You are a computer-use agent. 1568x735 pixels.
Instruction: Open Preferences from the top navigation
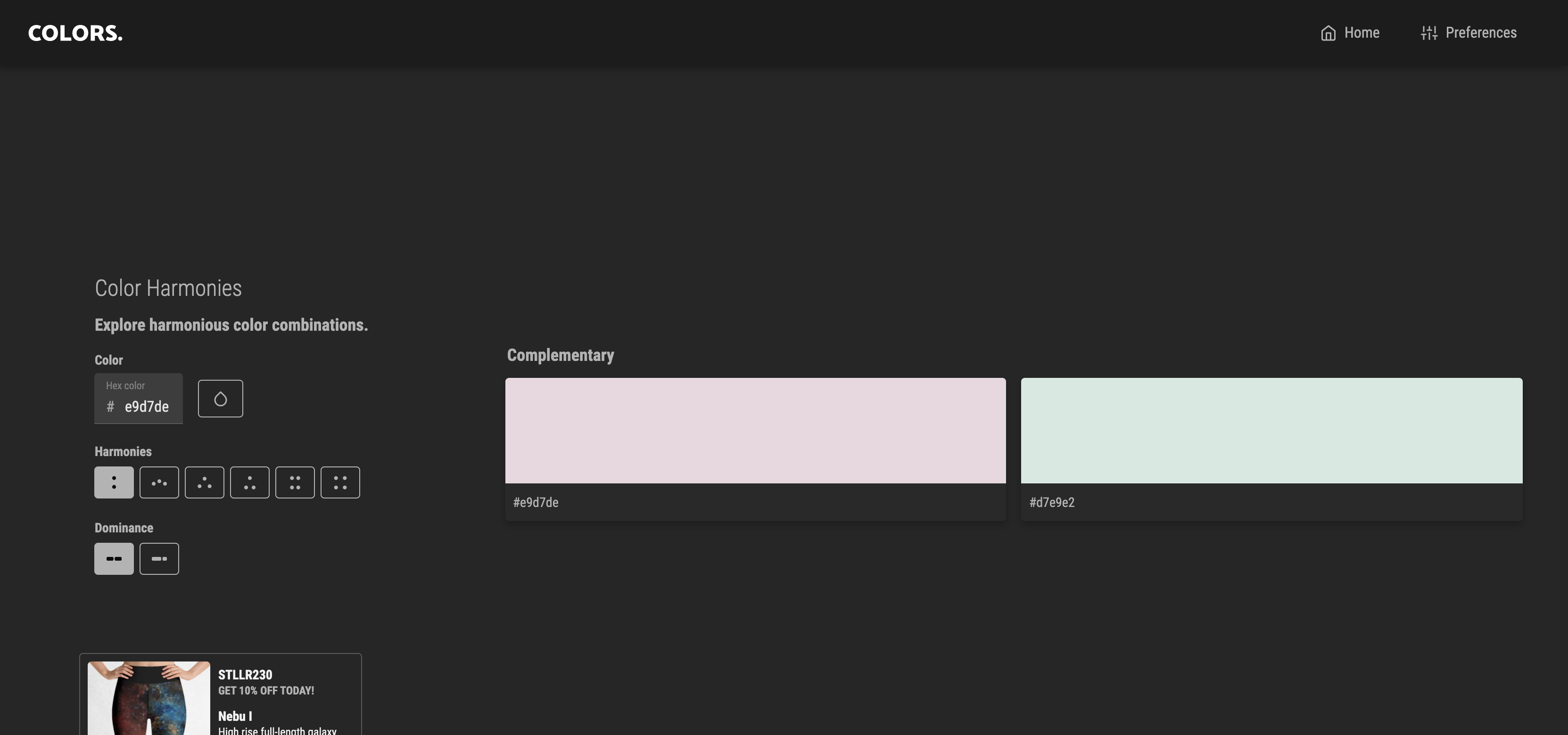pos(1480,33)
